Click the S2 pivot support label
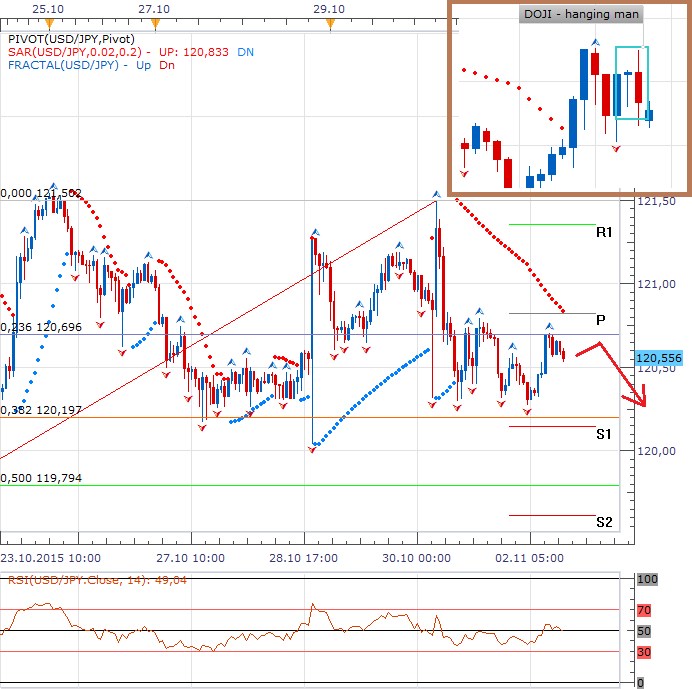Screen dimensions: 692x689 tap(603, 522)
